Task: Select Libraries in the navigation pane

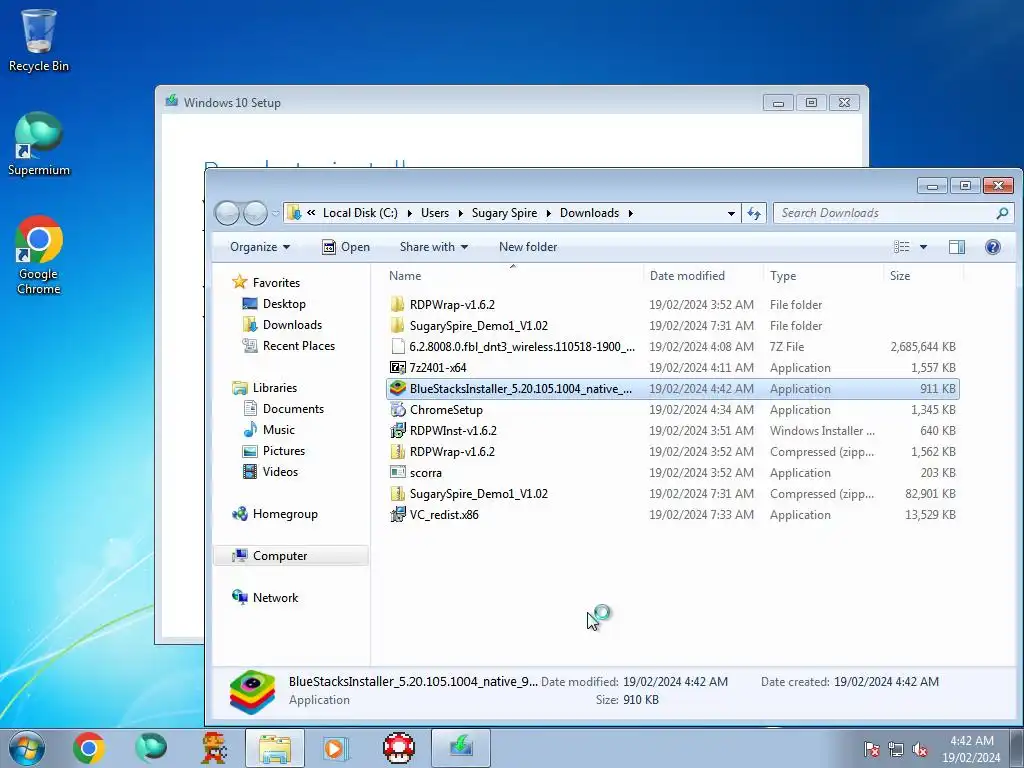Action: [274, 388]
